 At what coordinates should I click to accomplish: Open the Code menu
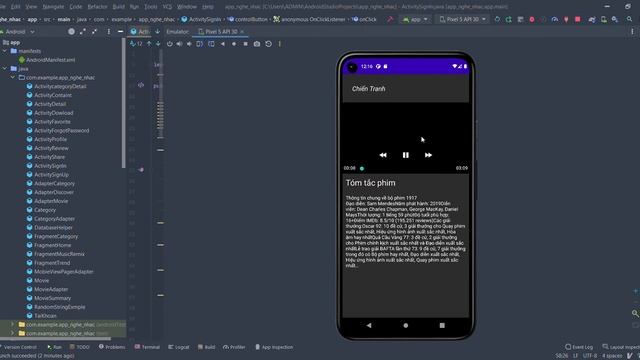76,7
